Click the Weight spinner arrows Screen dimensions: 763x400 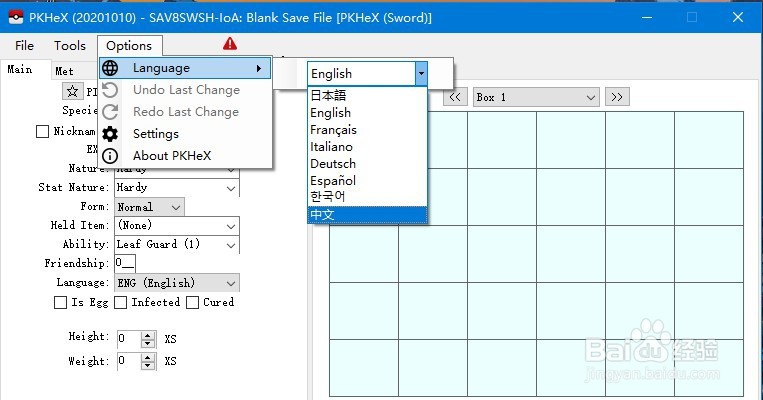click(148, 361)
